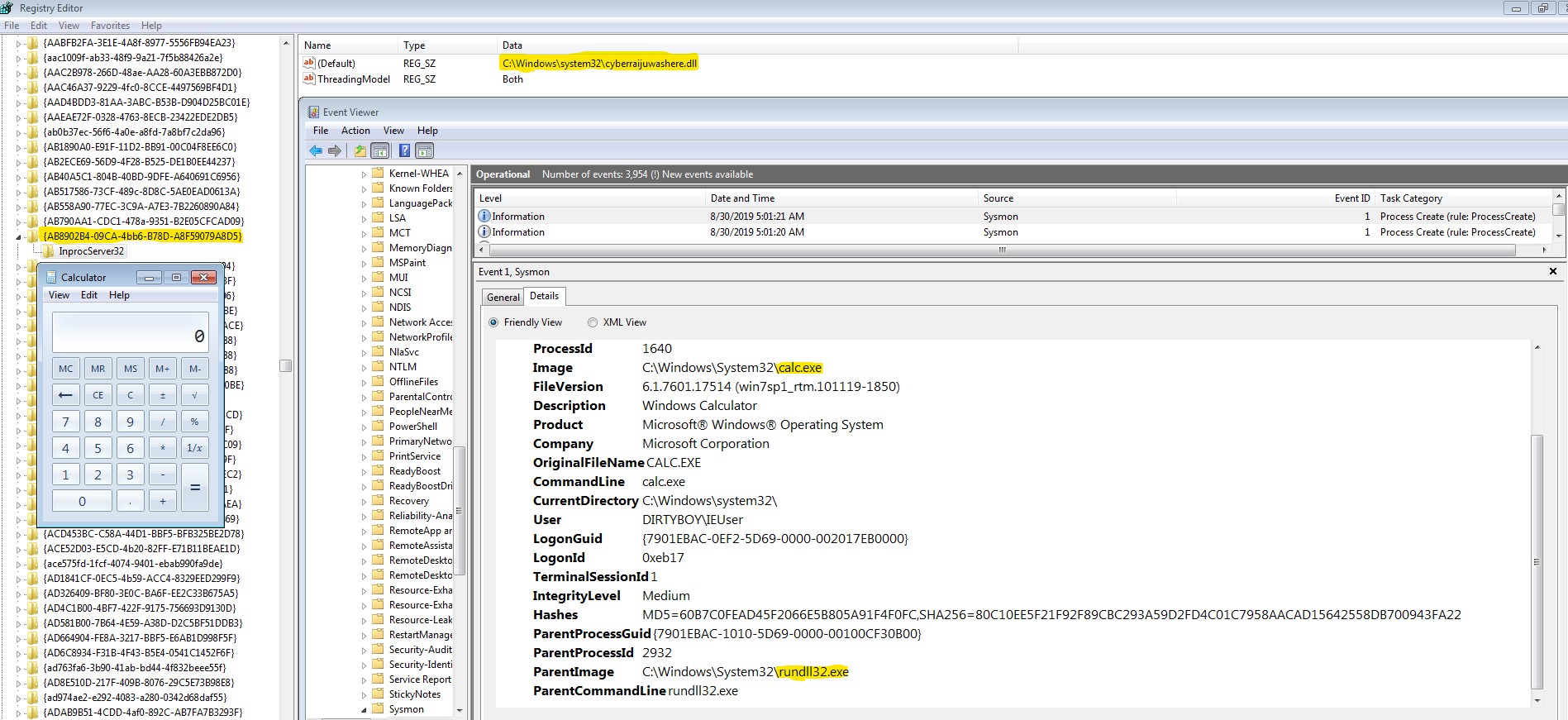Click the Recovery folder icon

378,500
